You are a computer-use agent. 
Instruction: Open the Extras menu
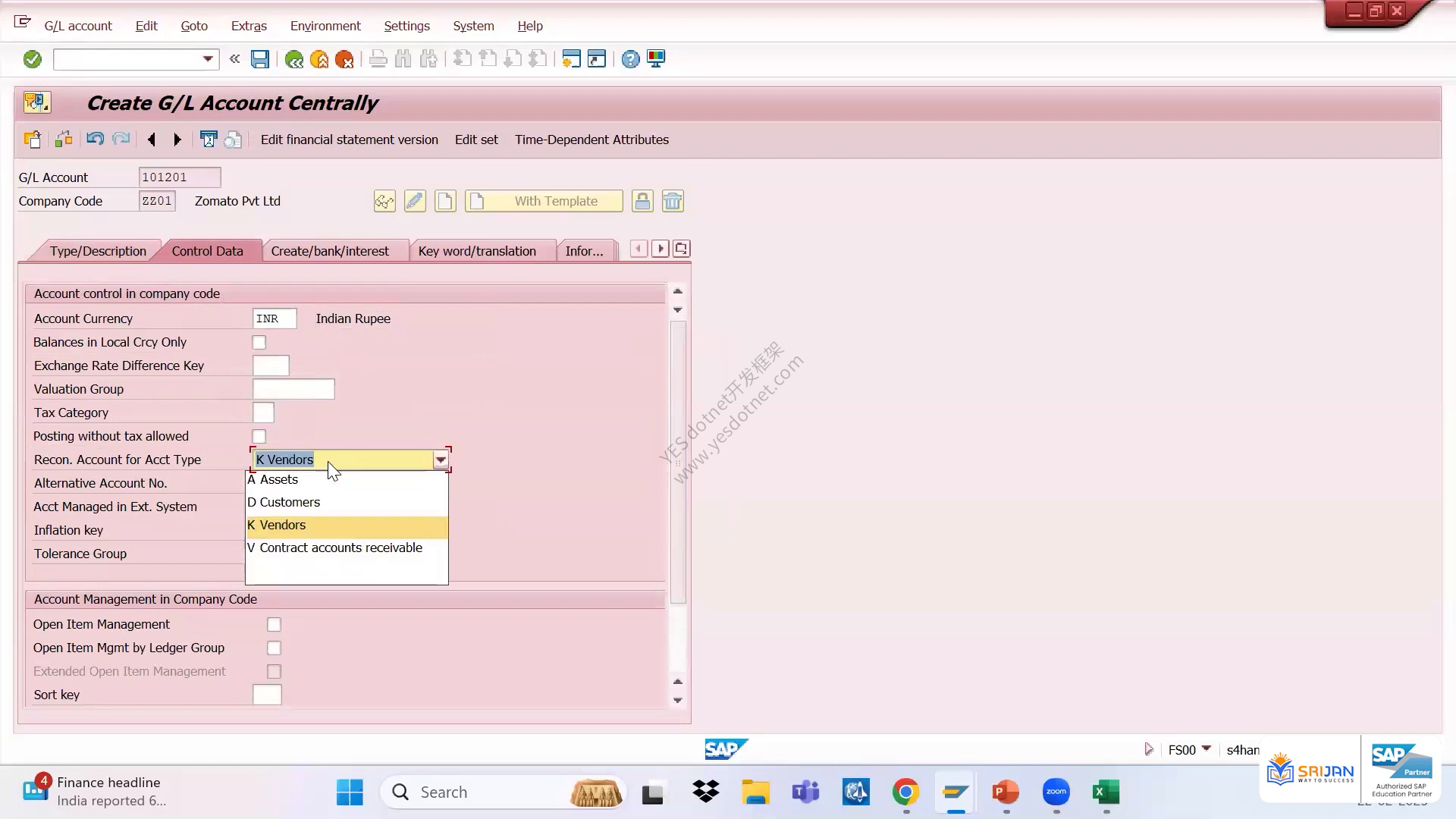249,26
